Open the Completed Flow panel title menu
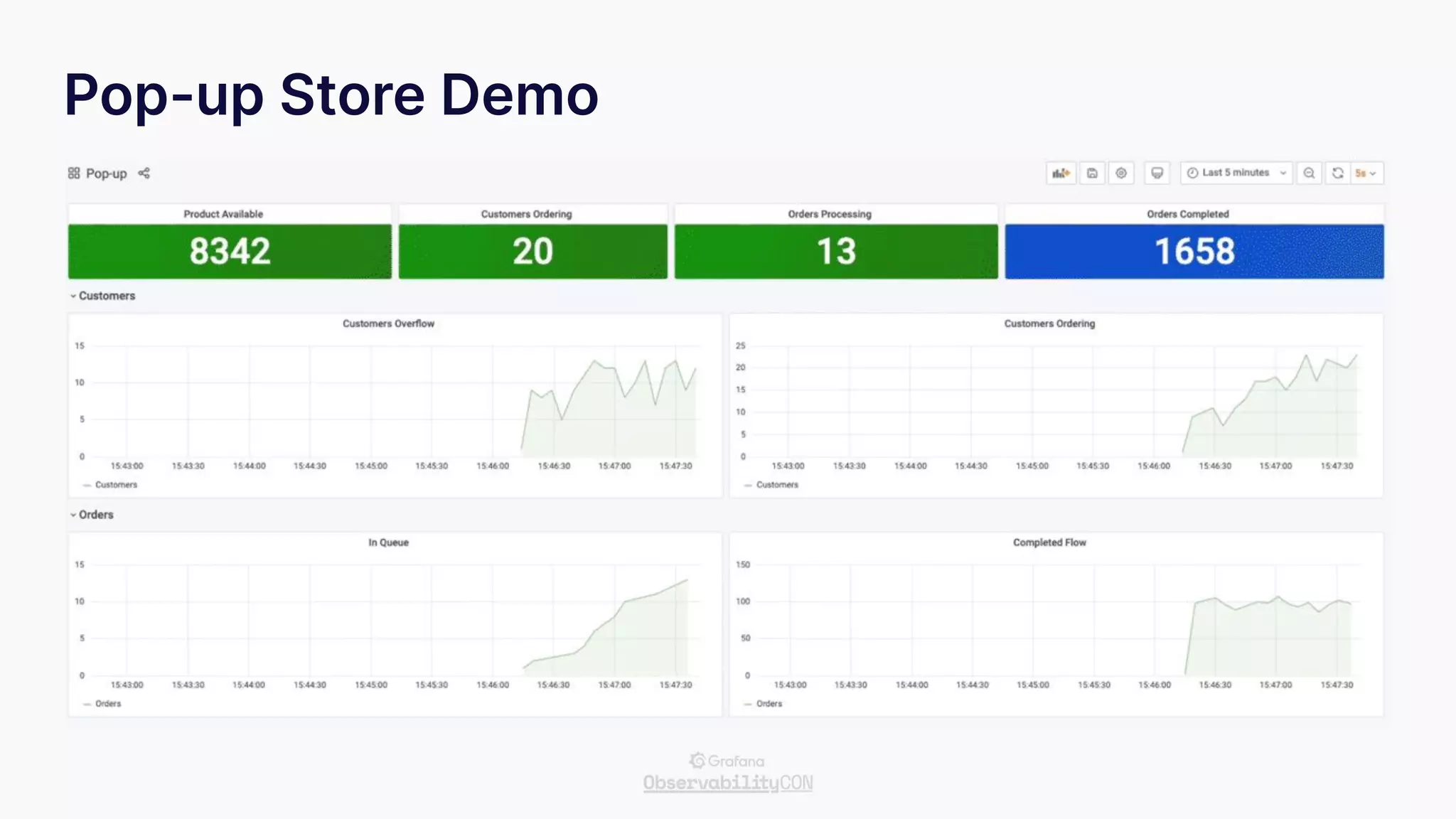 (1049, 542)
